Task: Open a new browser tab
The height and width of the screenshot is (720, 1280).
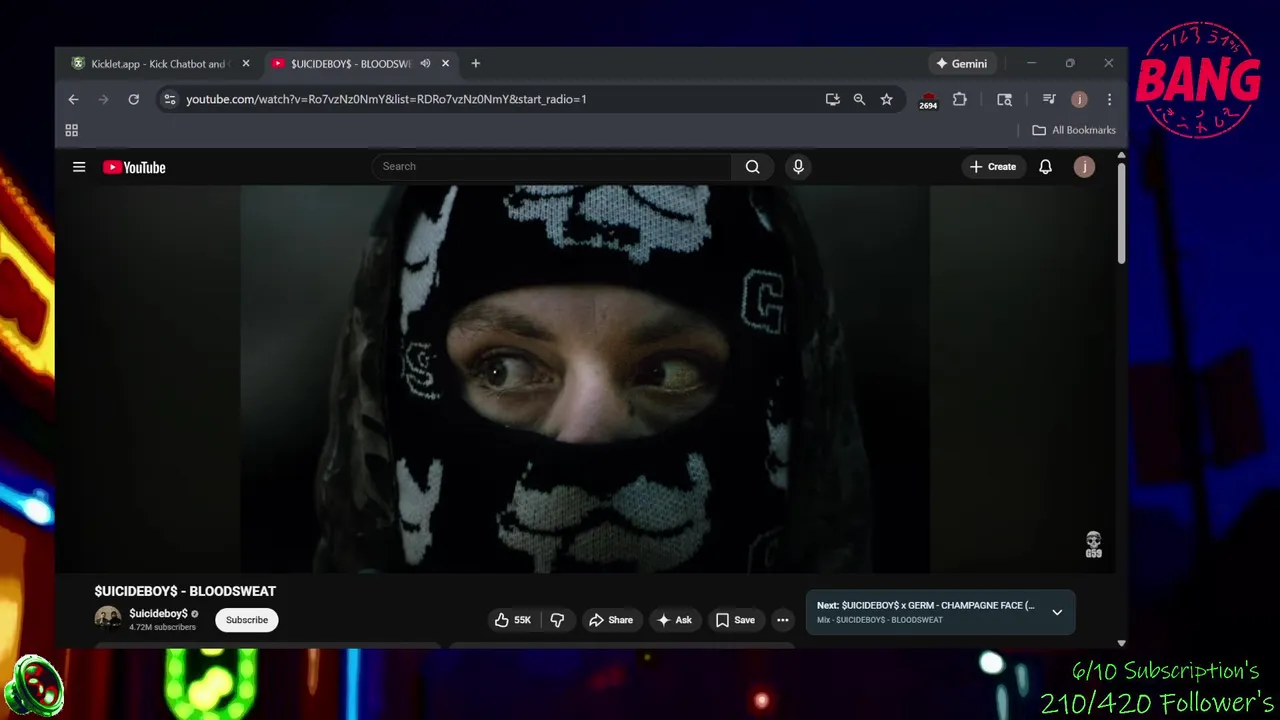Action: tap(475, 63)
